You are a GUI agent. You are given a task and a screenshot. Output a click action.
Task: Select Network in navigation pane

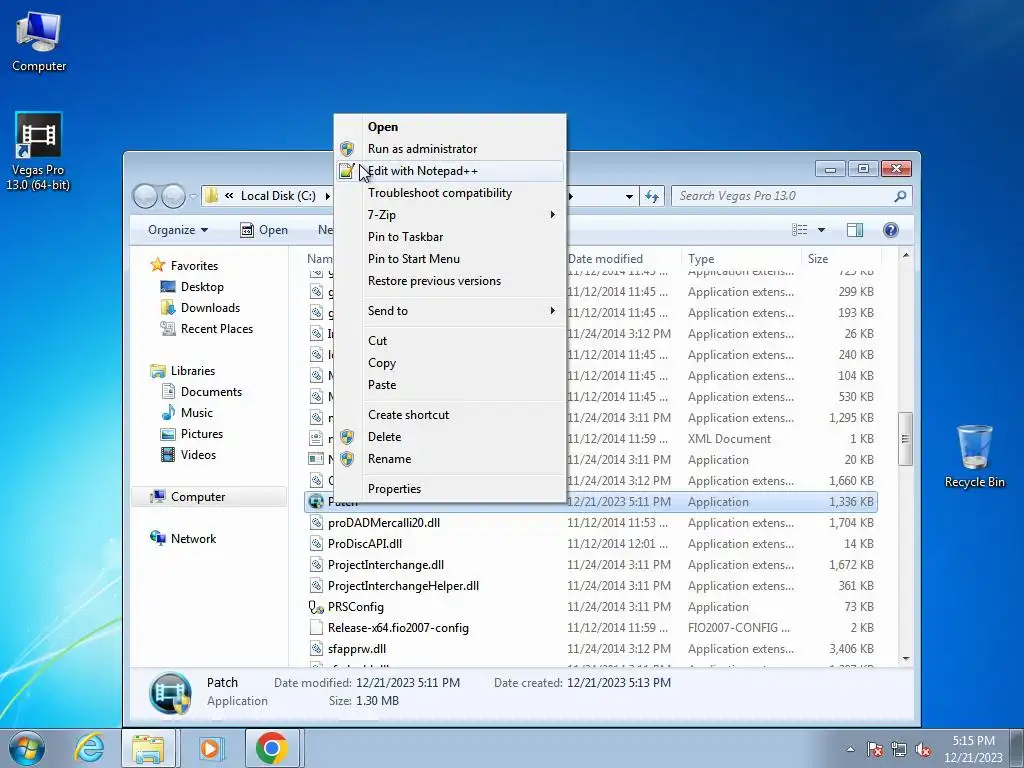[x=193, y=539]
